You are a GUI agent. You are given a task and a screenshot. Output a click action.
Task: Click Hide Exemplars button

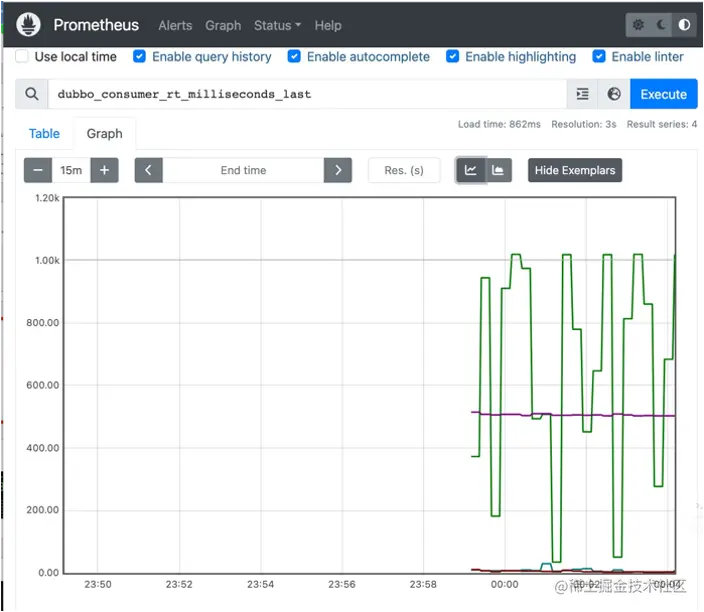point(575,170)
